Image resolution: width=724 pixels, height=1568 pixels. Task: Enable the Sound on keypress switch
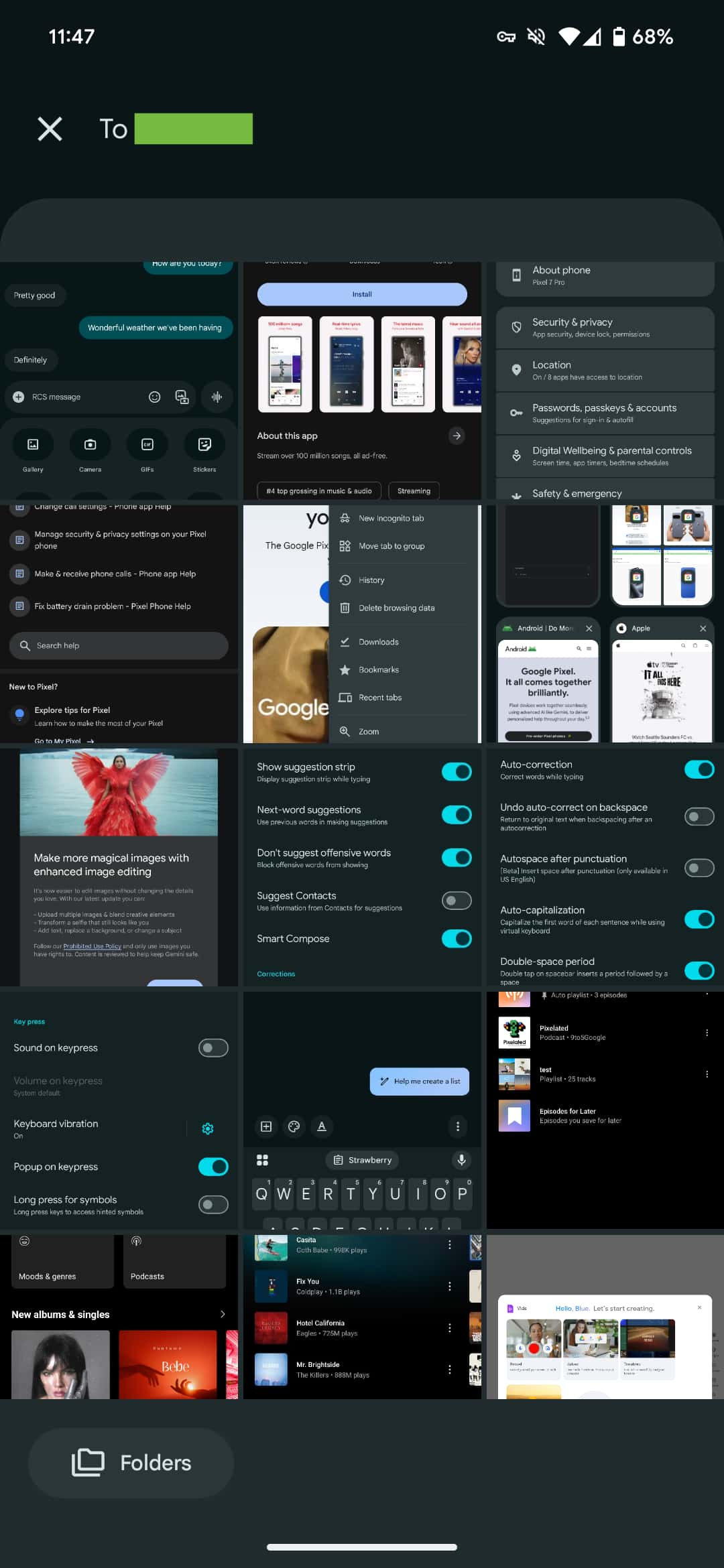(x=213, y=1047)
